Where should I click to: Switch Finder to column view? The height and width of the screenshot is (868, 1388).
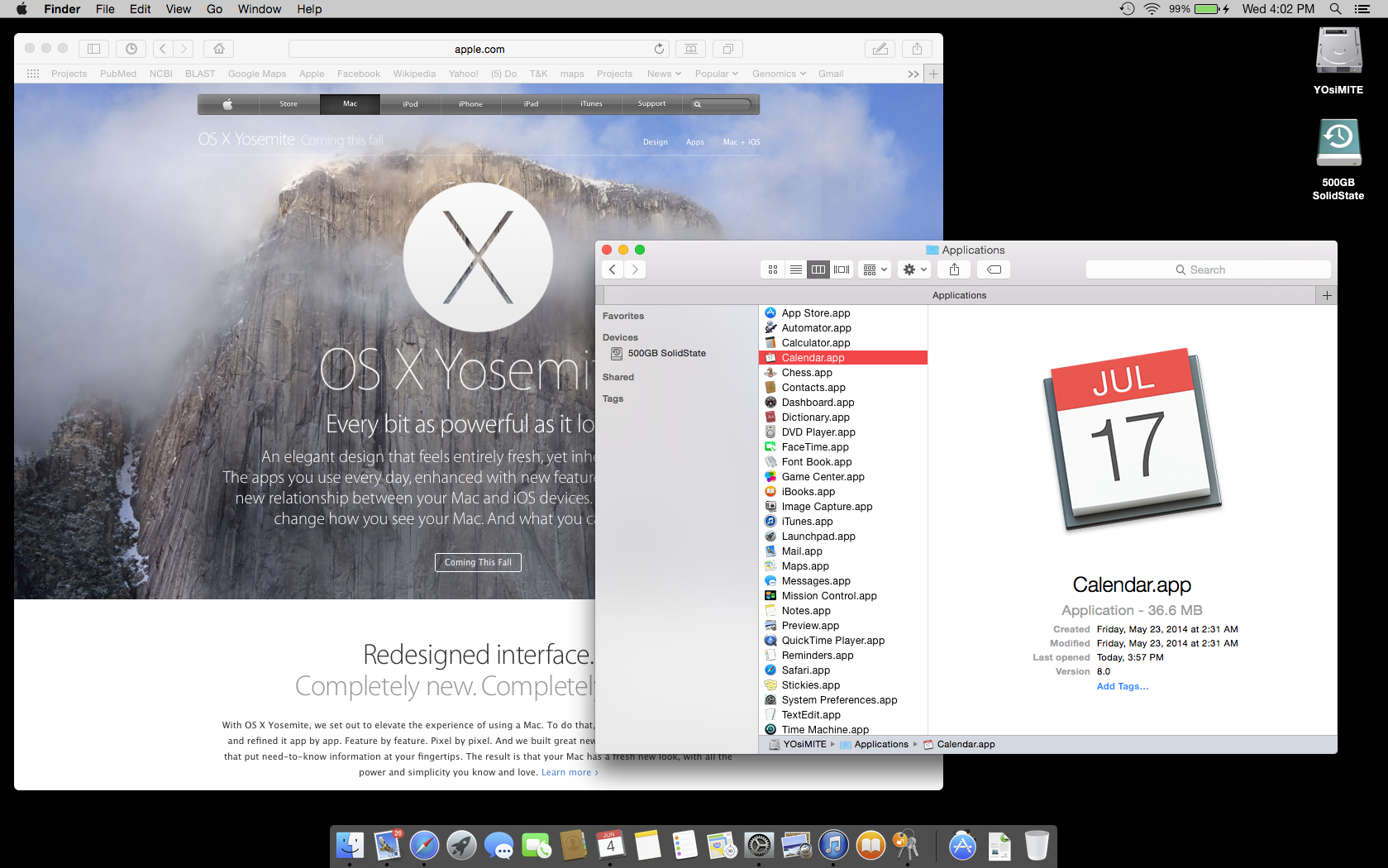pyautogui.click(x=818, y=269)
